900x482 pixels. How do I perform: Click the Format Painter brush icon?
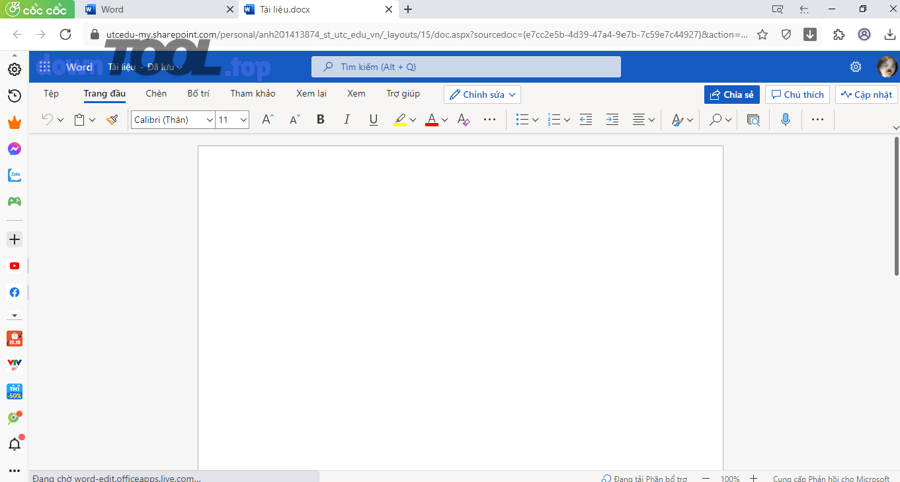point(112,120)
